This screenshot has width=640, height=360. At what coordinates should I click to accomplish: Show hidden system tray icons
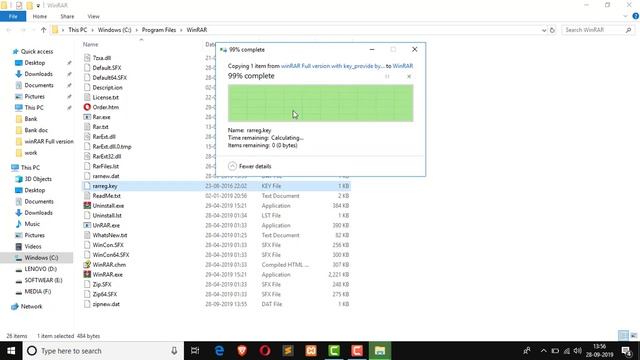(x=544, y=351)
